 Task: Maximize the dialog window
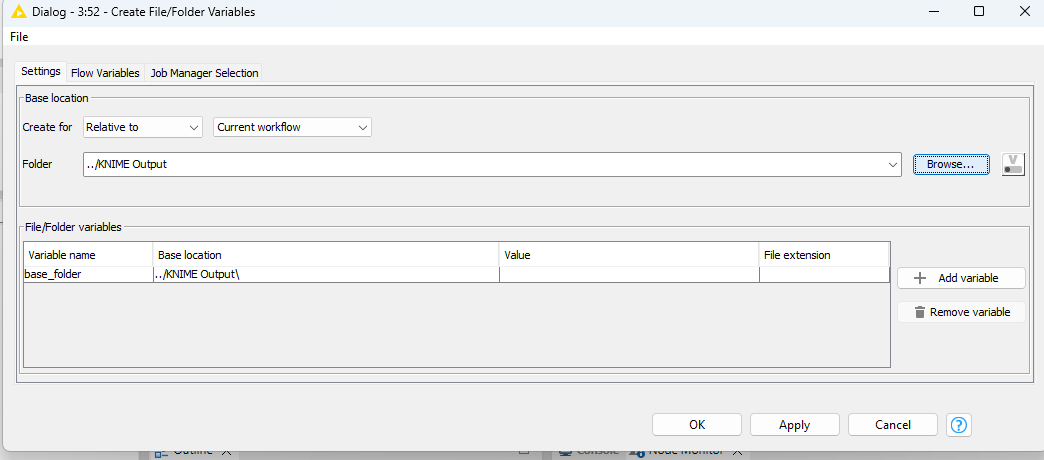[979, 12]
